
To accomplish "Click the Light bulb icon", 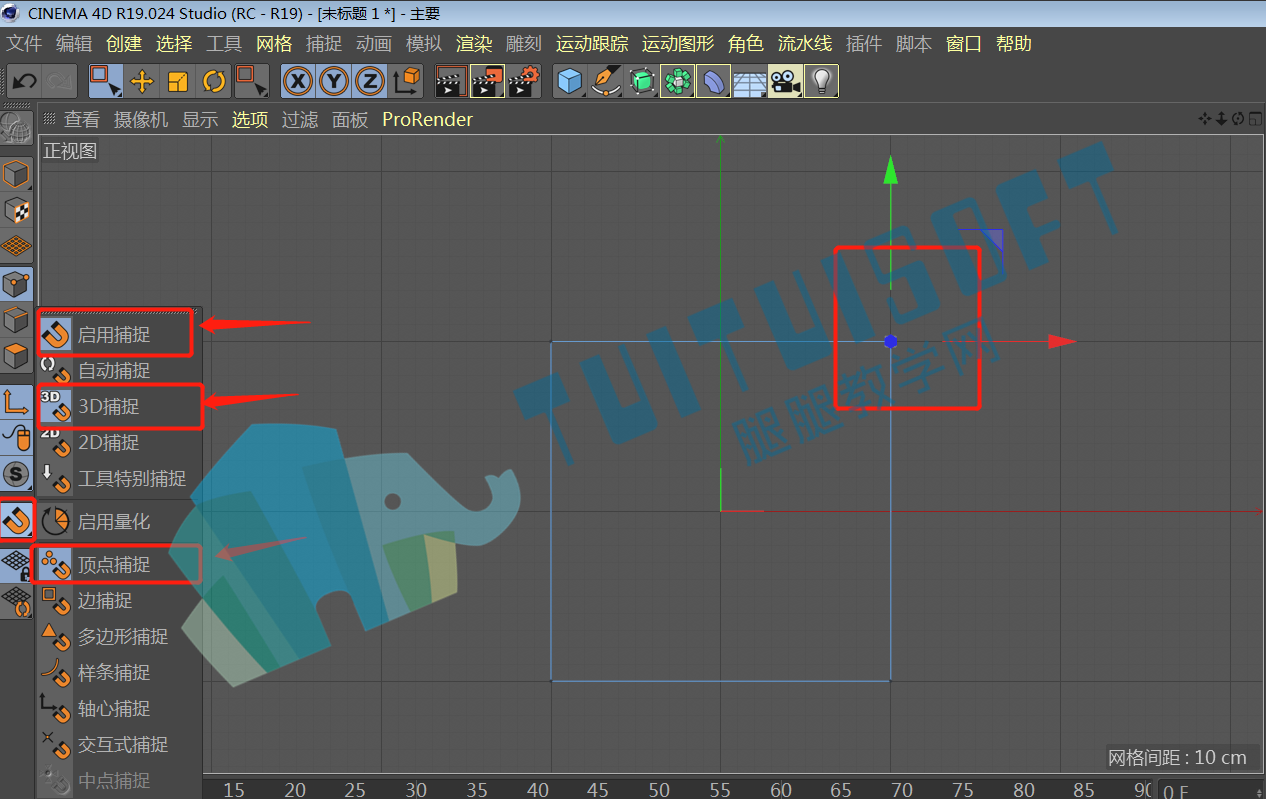I will 821,81.
